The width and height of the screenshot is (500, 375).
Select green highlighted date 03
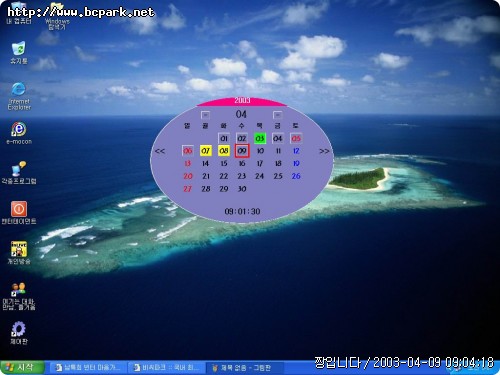click(260, 138)
